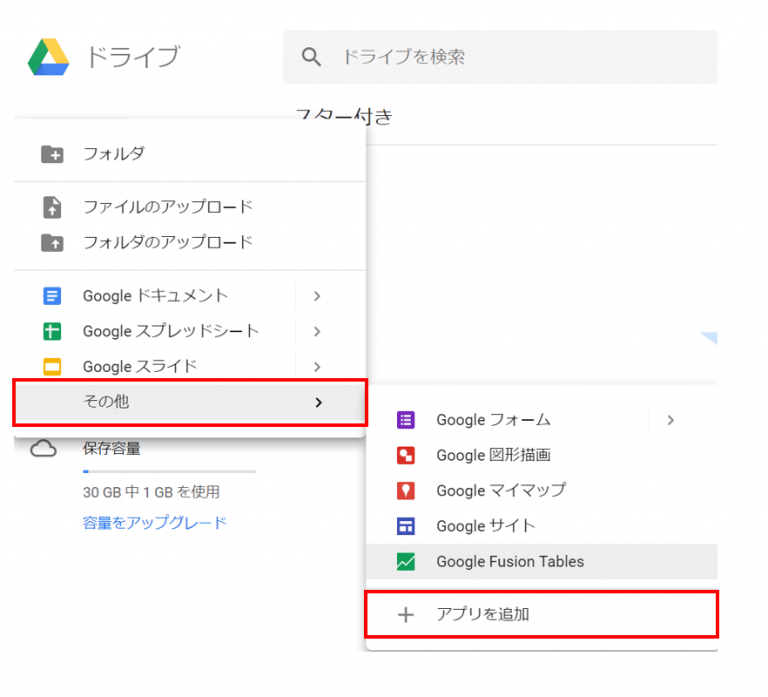Click the folder upload icon
Viewport: 768px width, 697px height.
click(x=52, y=242)
